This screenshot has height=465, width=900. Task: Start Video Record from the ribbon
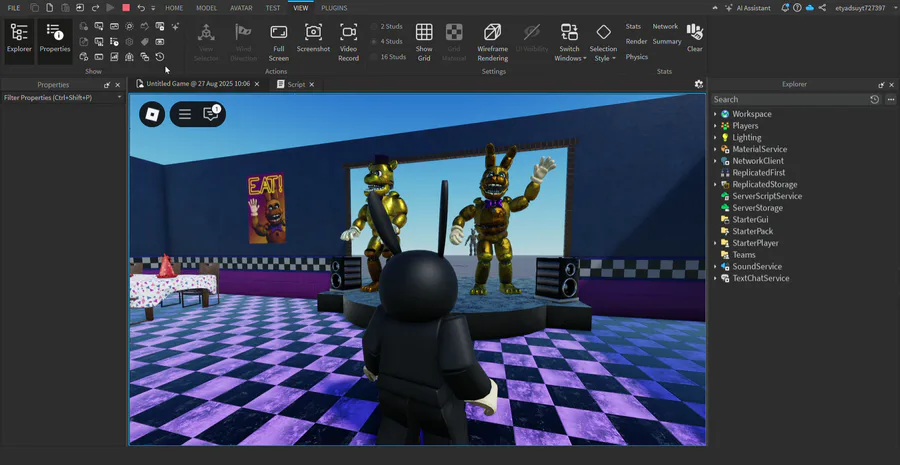click(x=348, y=42)
